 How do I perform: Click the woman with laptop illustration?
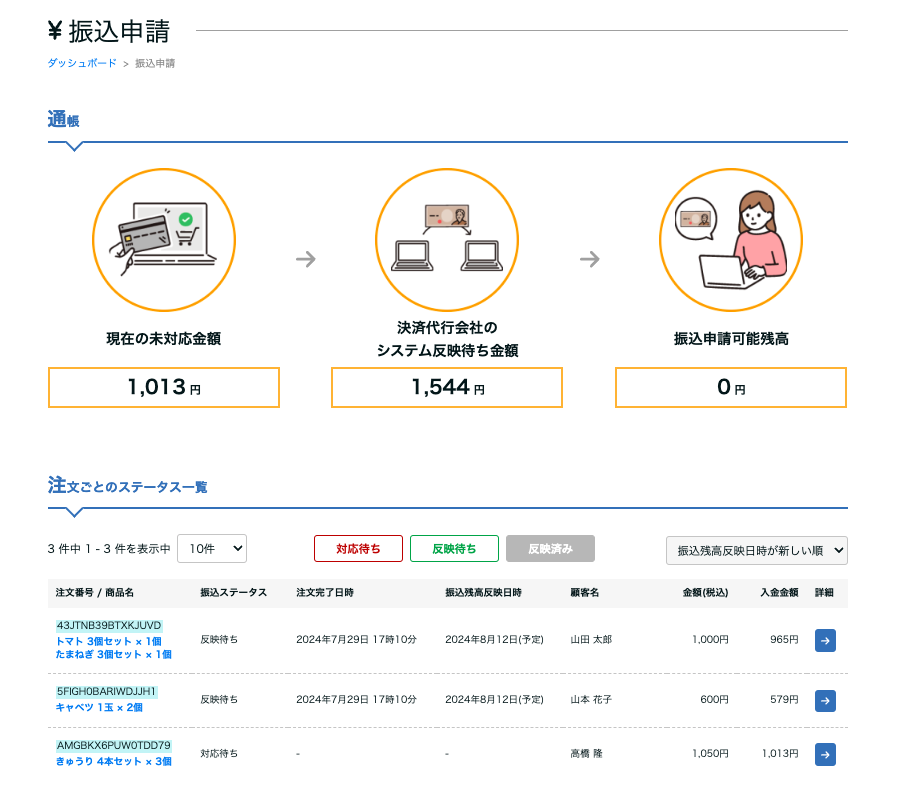730,240
